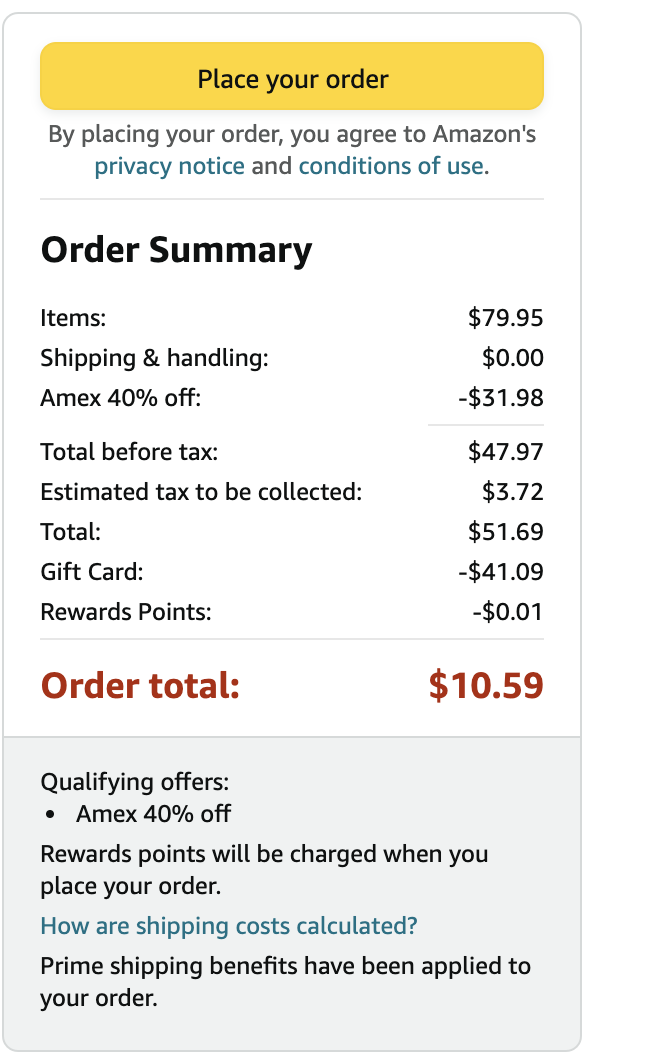Click Amex 40% off under Qualifying offers
The image size is (660, 1060).
[153, 814]
